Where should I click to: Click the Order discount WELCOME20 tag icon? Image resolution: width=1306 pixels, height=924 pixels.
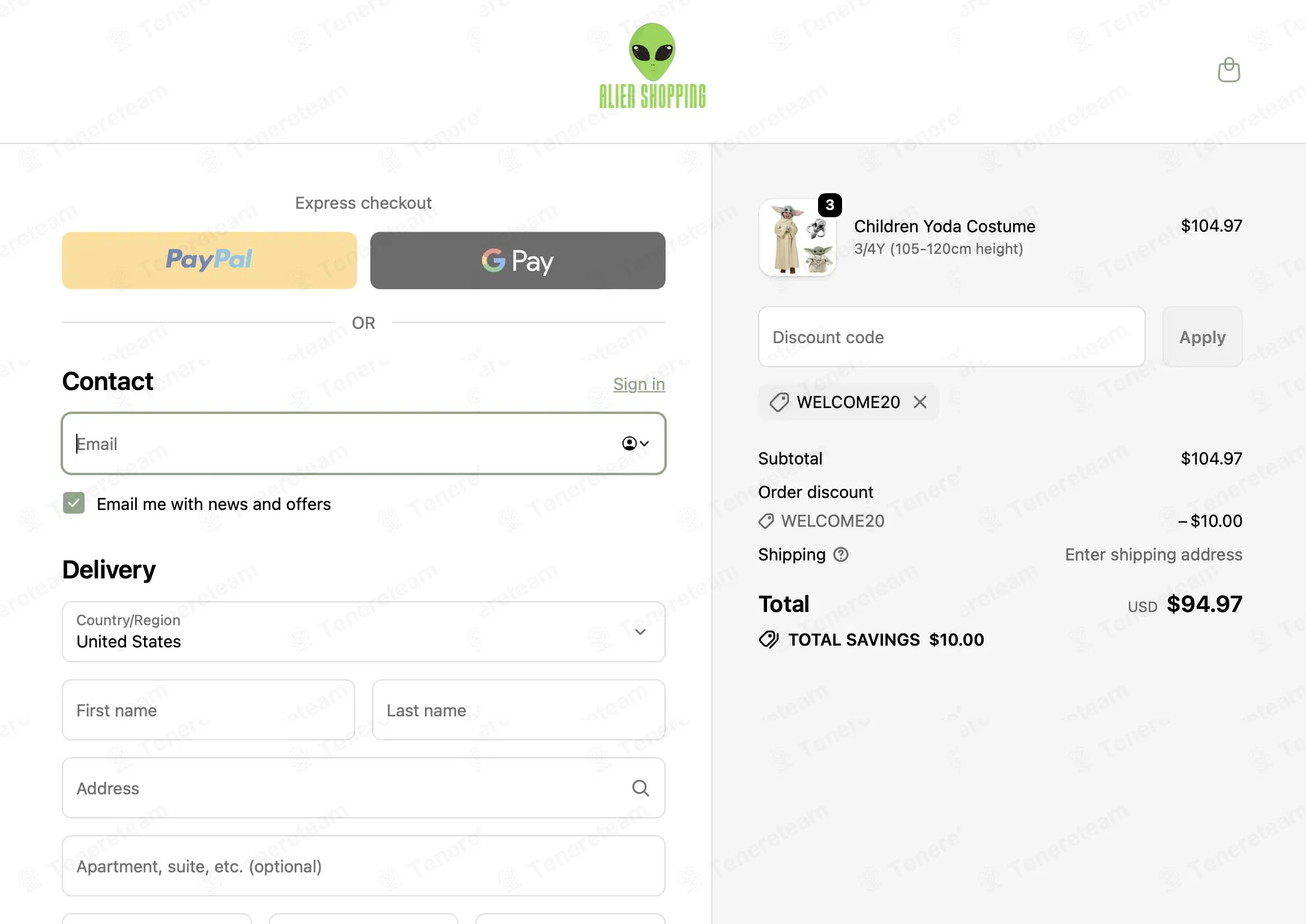click(x=766, y=521)
